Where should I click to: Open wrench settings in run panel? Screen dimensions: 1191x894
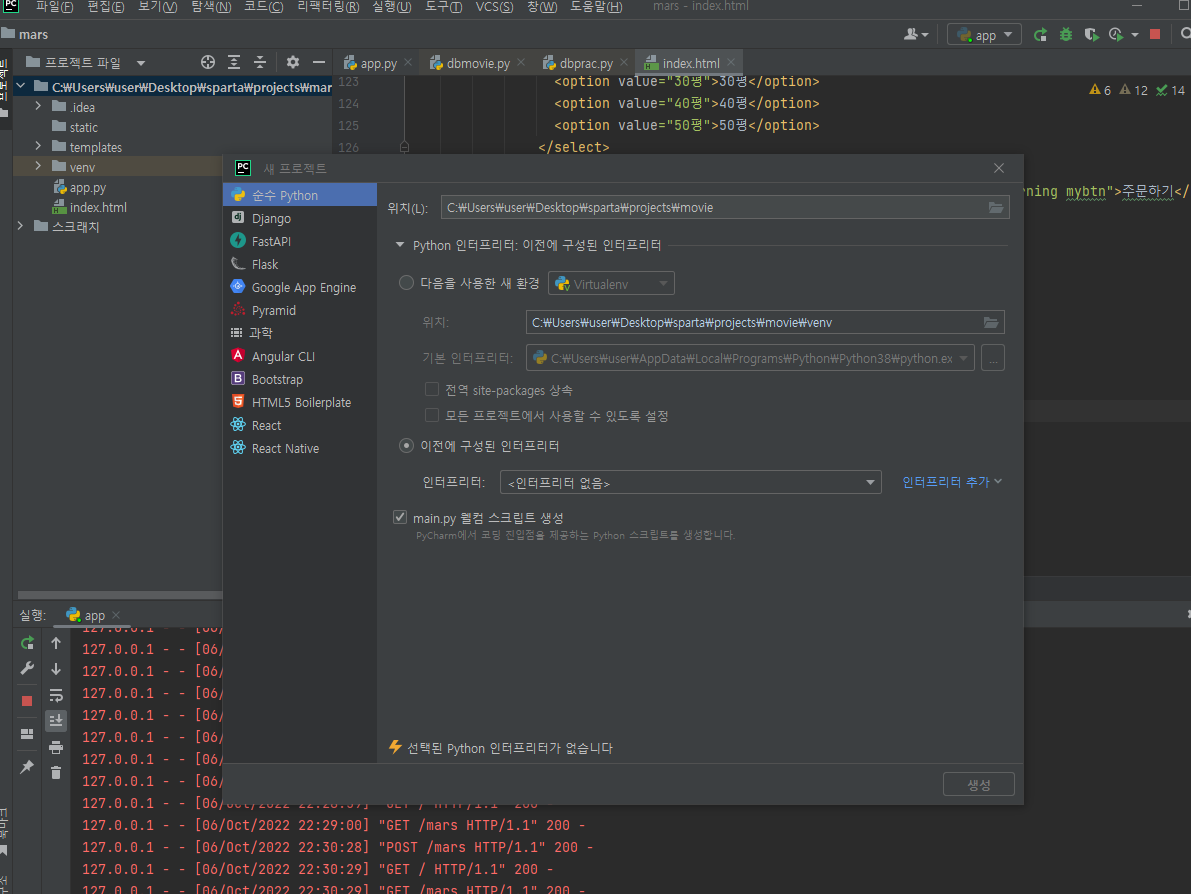[27, 668]
